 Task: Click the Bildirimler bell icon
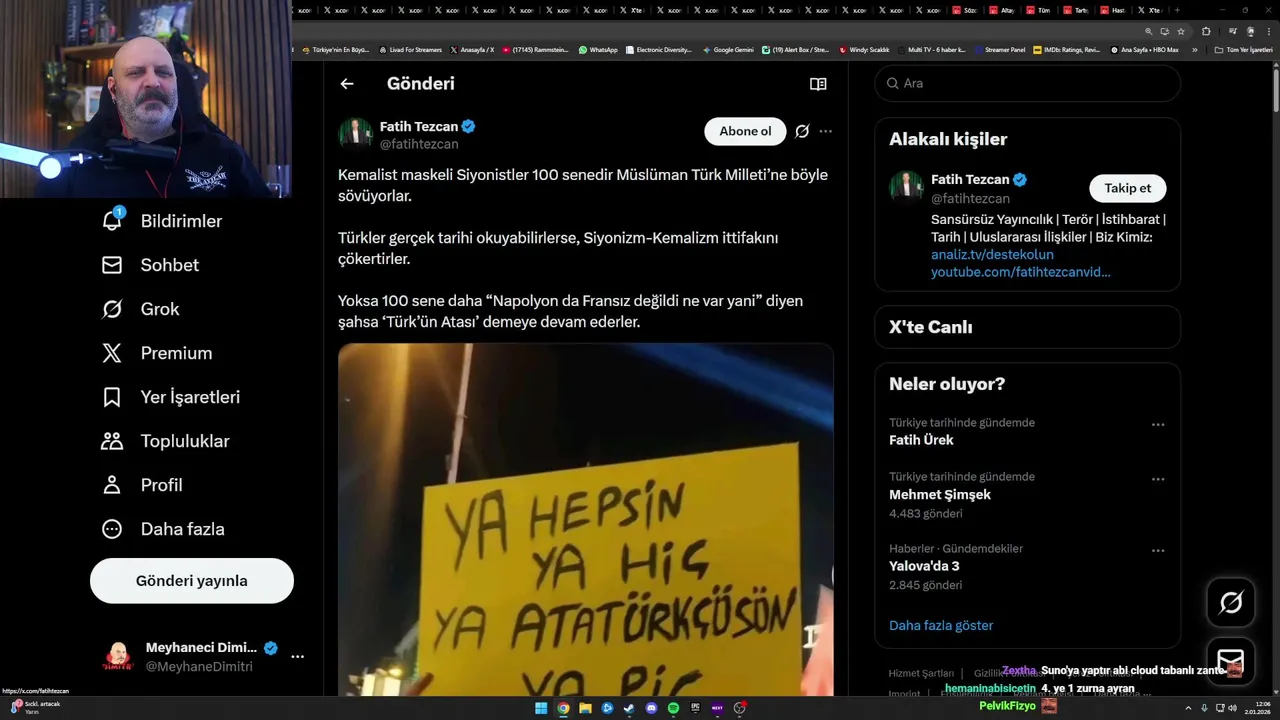[112, 221]
